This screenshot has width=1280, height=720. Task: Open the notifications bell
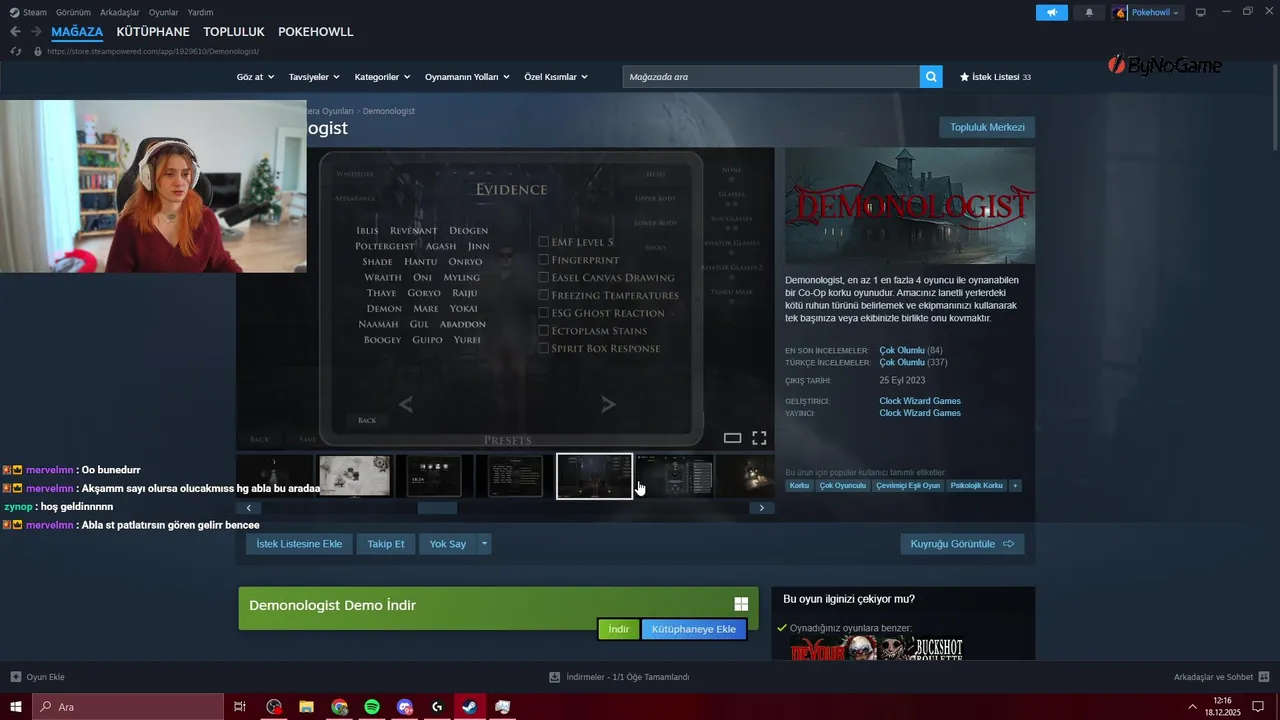pyautogui.click(x=1089, y=12)
